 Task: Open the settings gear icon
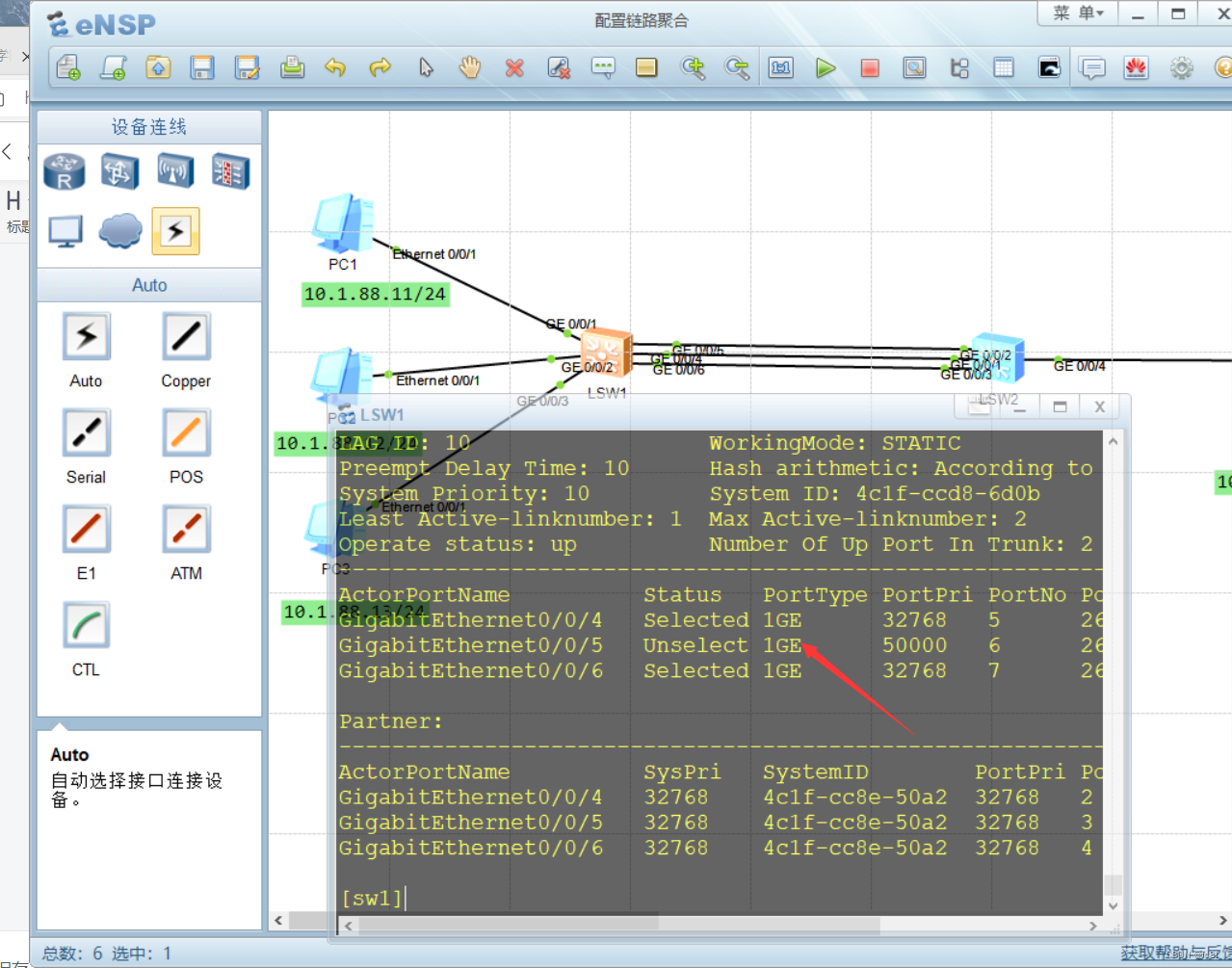point(1182,67)
